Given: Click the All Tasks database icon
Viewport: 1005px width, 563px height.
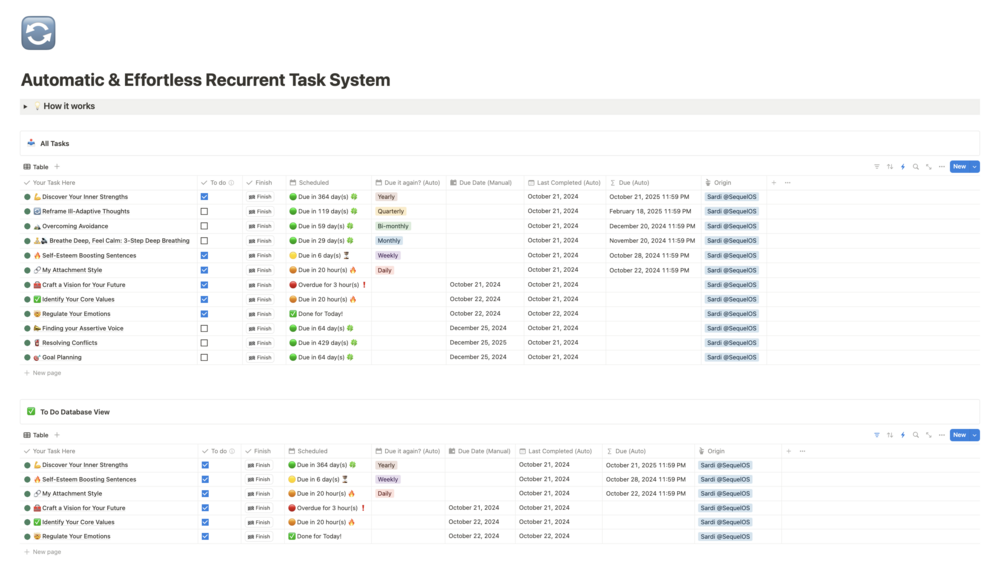Looking at the screenshot, I should click(x=31, y=143).
